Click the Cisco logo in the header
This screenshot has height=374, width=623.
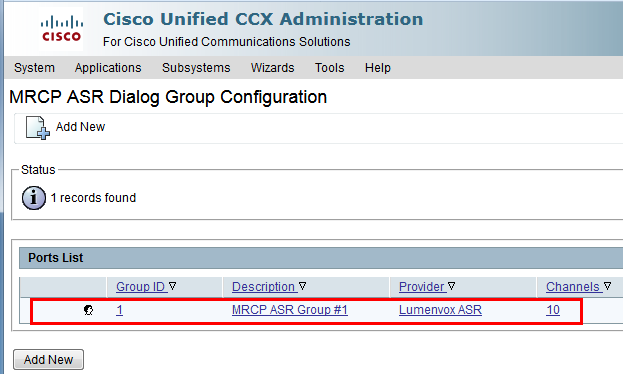tap(62, 28)
